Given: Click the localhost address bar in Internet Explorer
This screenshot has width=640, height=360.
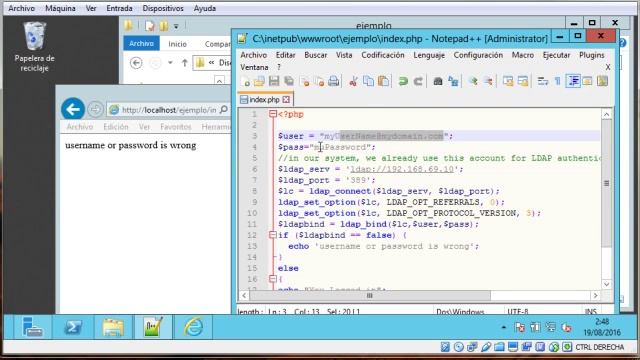Looking at the screenshot, I should pyautogui.click(x=169, y=110).
